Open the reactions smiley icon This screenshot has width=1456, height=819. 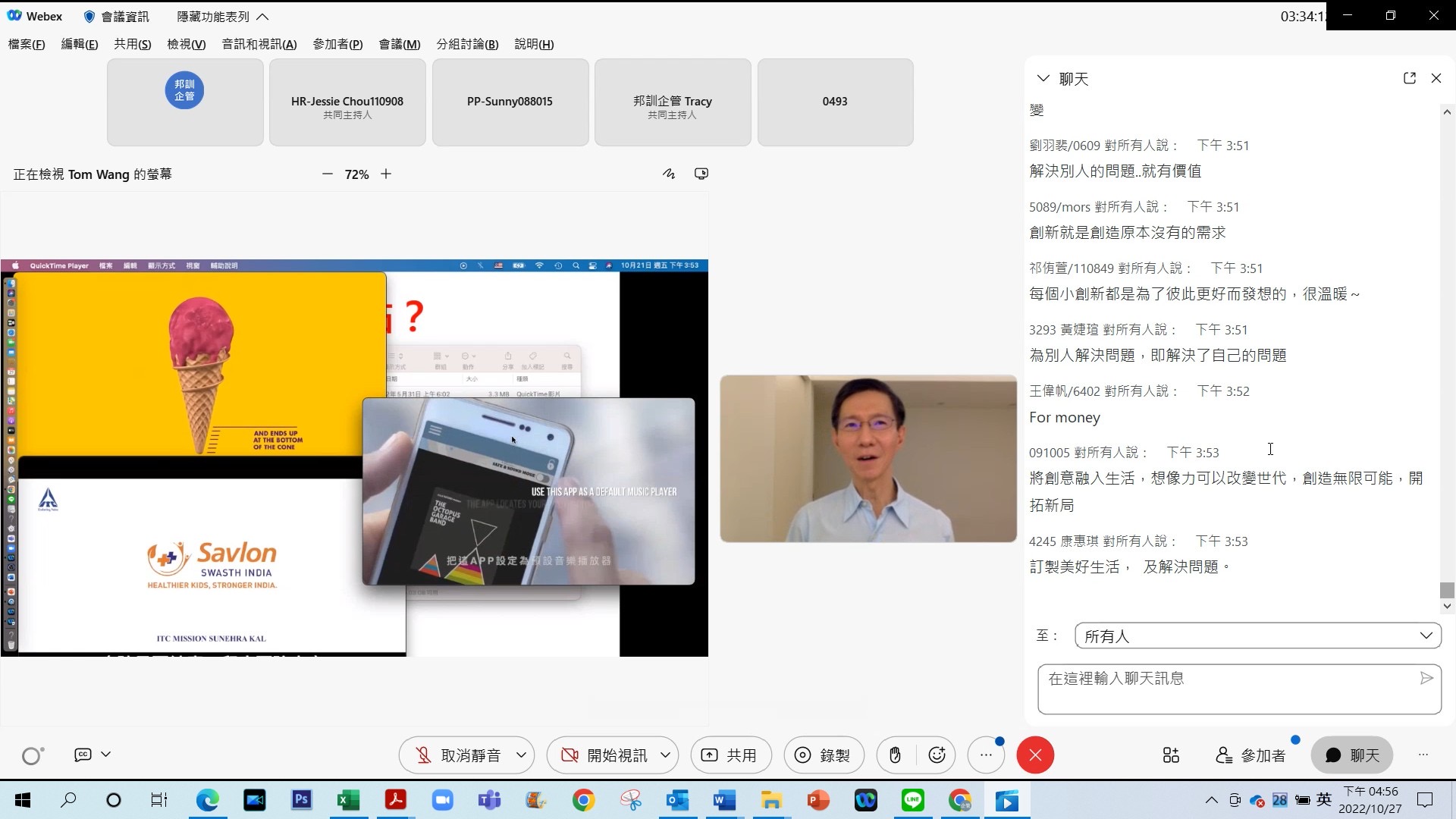937,755
